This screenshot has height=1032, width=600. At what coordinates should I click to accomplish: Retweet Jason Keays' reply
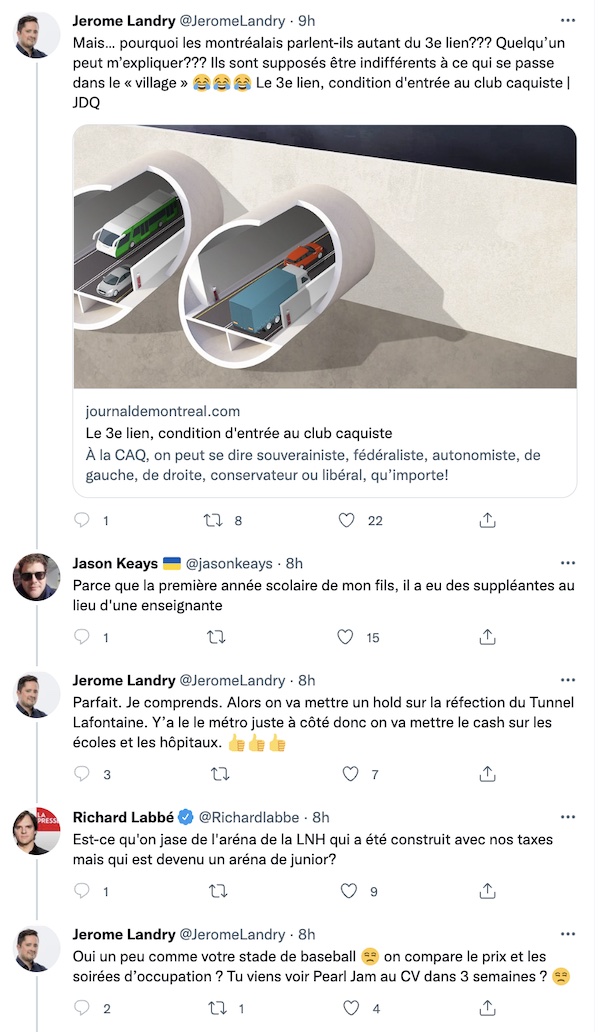(x=216, y=637)
